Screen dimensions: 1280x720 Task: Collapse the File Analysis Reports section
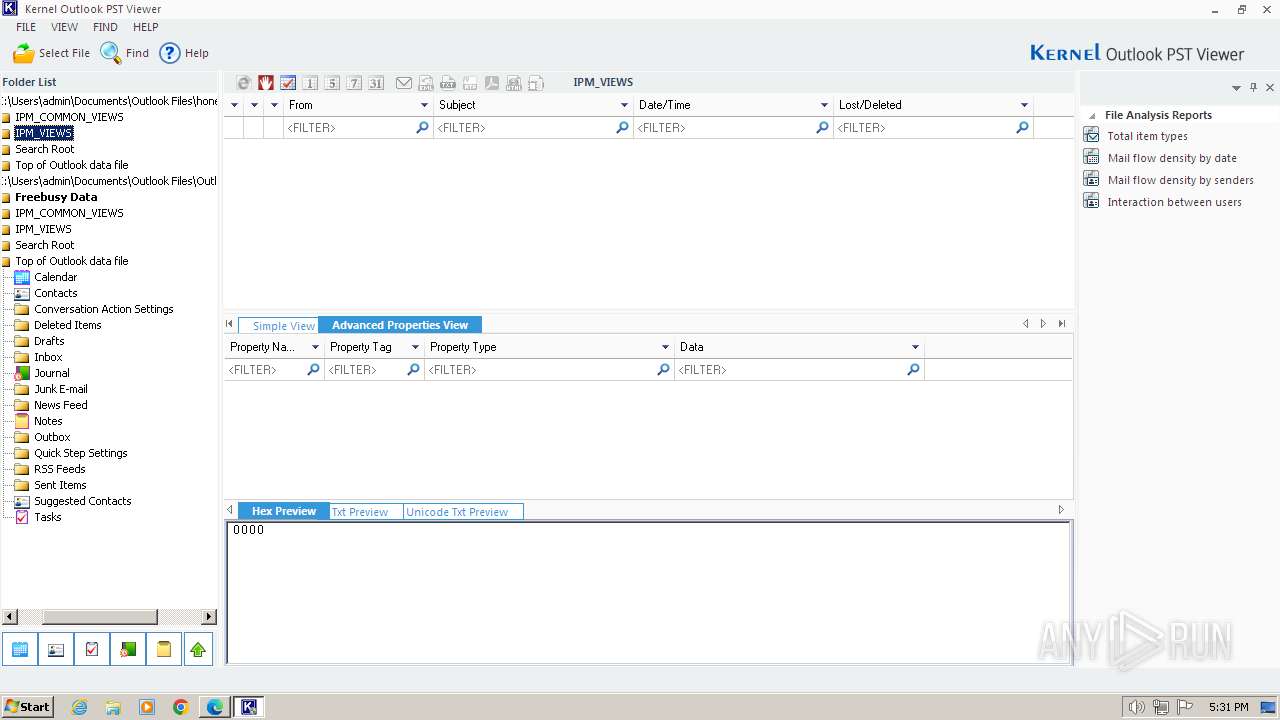click(x=1092, y=116)
